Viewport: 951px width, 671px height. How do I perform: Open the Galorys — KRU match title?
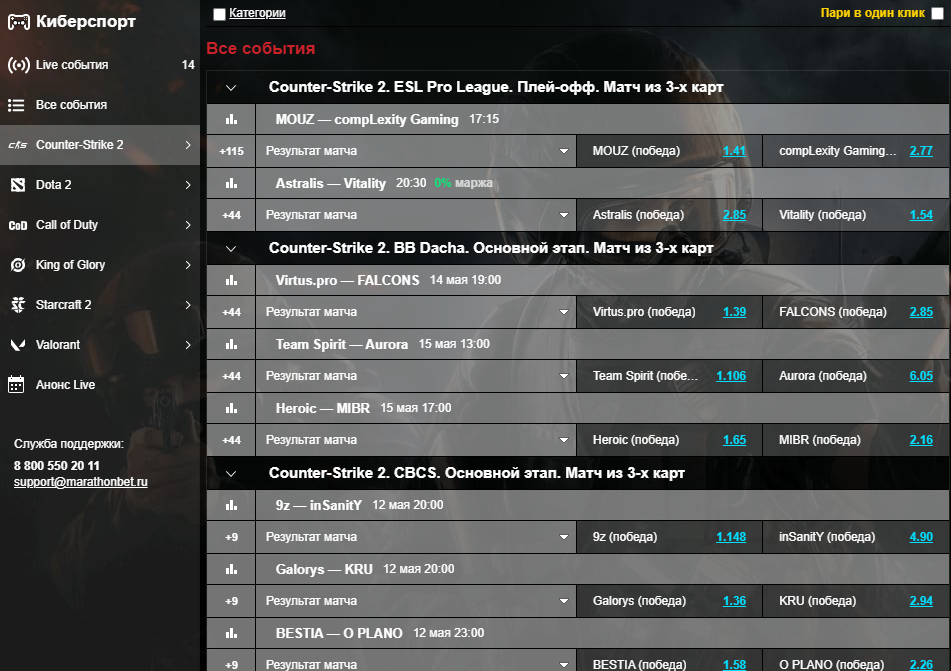coord(324,569)
